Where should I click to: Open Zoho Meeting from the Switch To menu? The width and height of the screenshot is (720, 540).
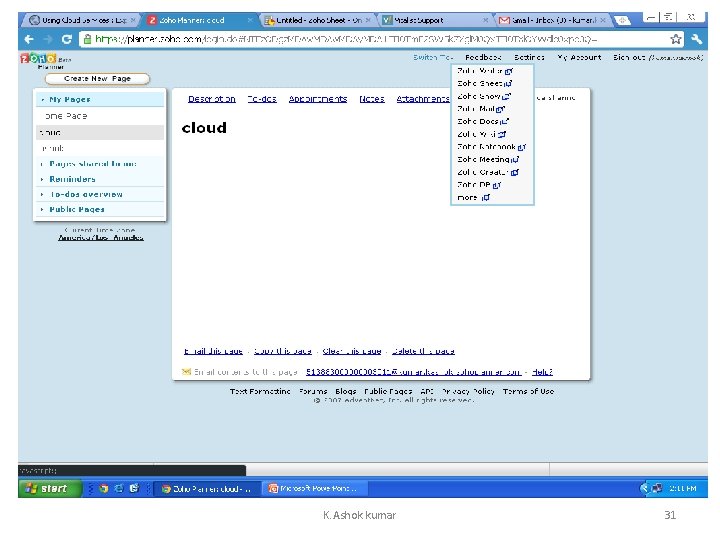[488, 160]
